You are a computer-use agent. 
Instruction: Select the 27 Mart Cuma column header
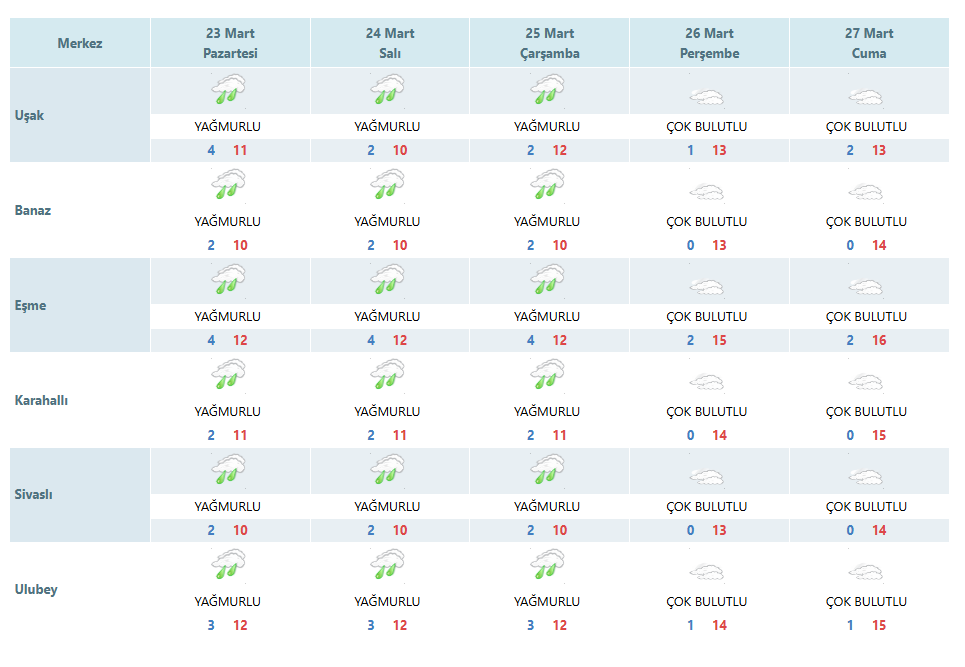[869, 42]
